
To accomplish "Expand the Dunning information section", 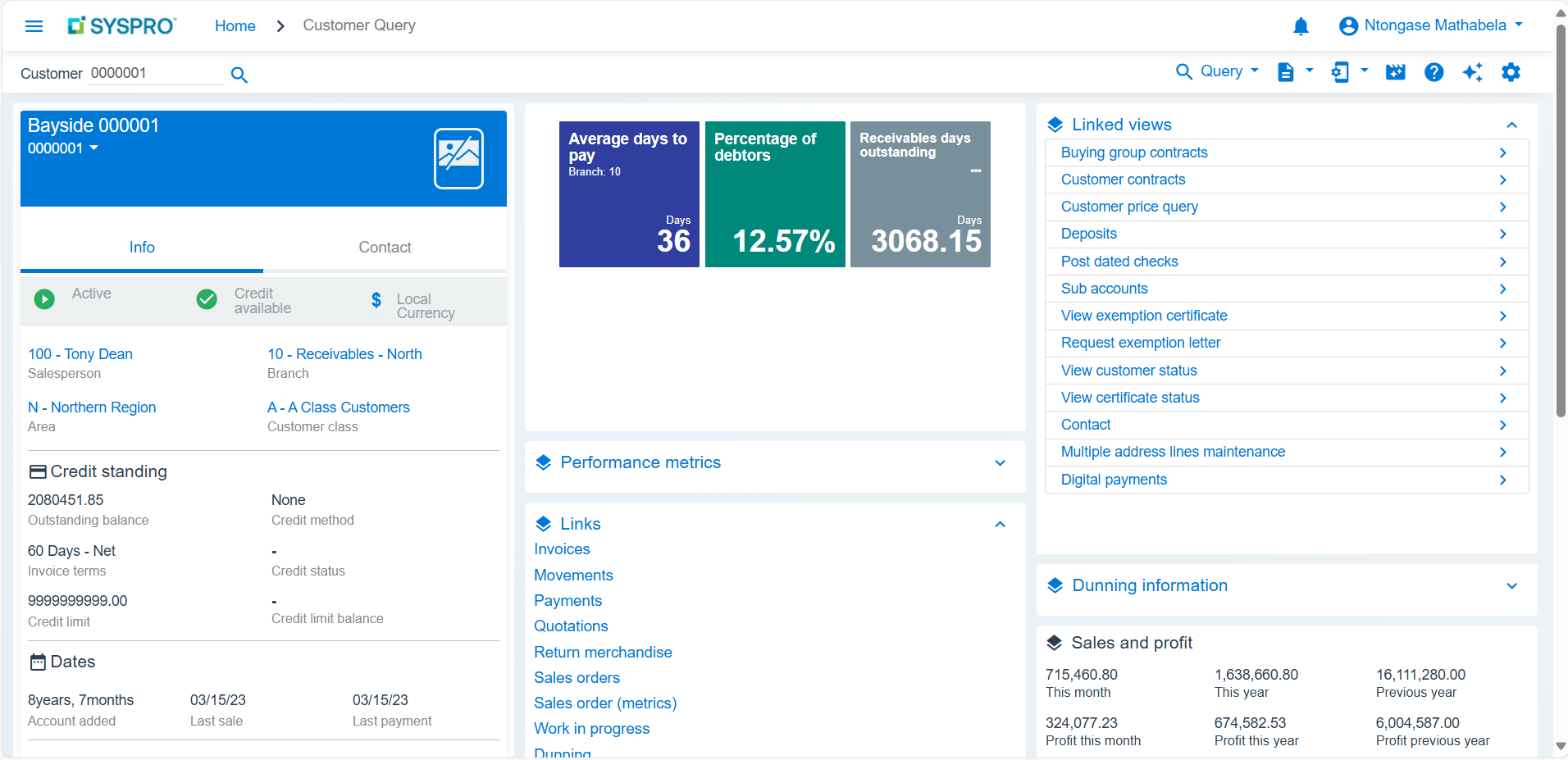I will 1511,586.
